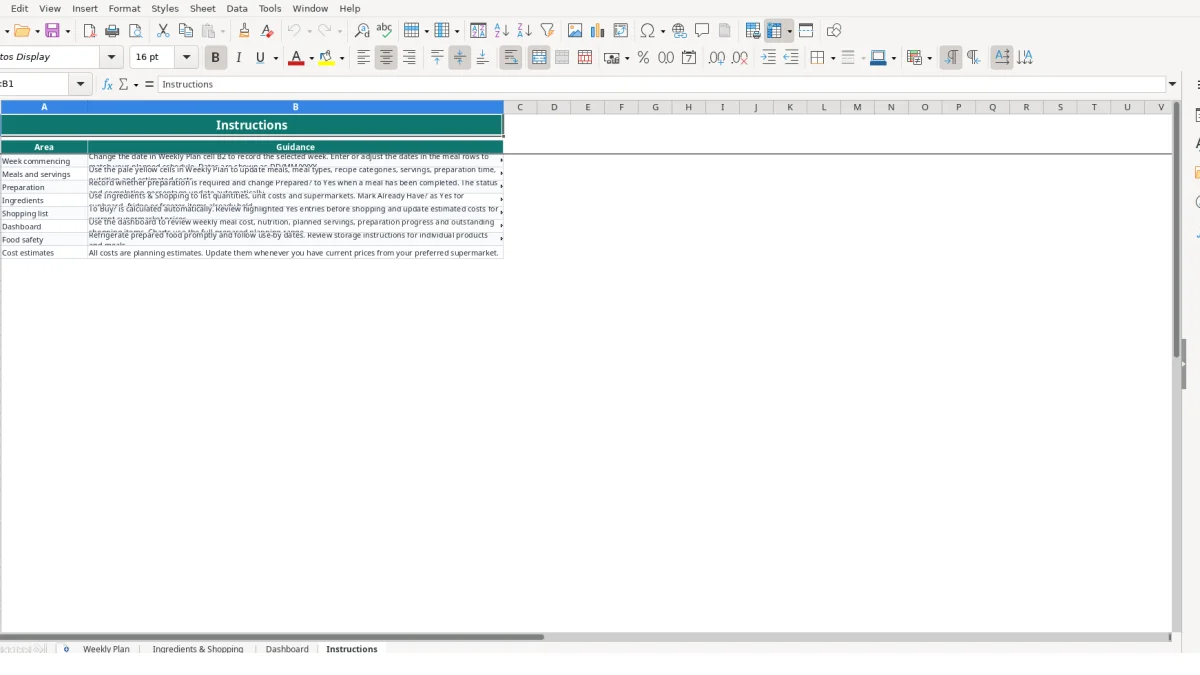1200x675 pixels.
Task: Switch to the Dashboard sheet tab
Action: 287,649
